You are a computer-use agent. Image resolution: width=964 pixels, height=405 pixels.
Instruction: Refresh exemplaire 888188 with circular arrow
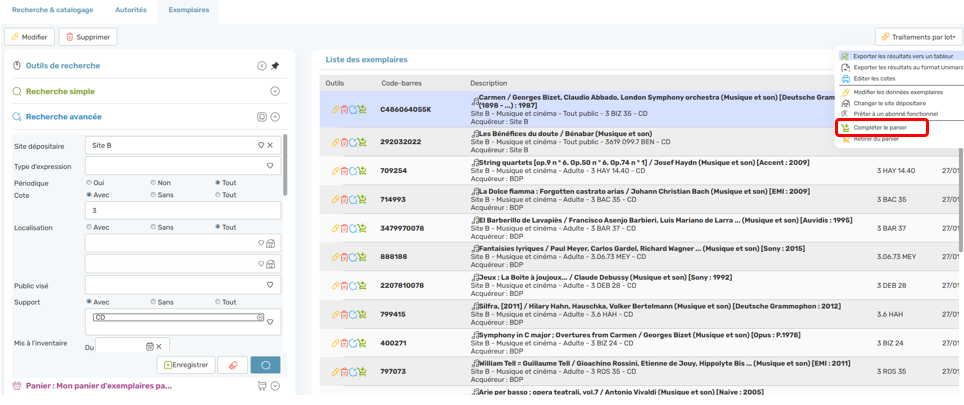click(353, 257)
